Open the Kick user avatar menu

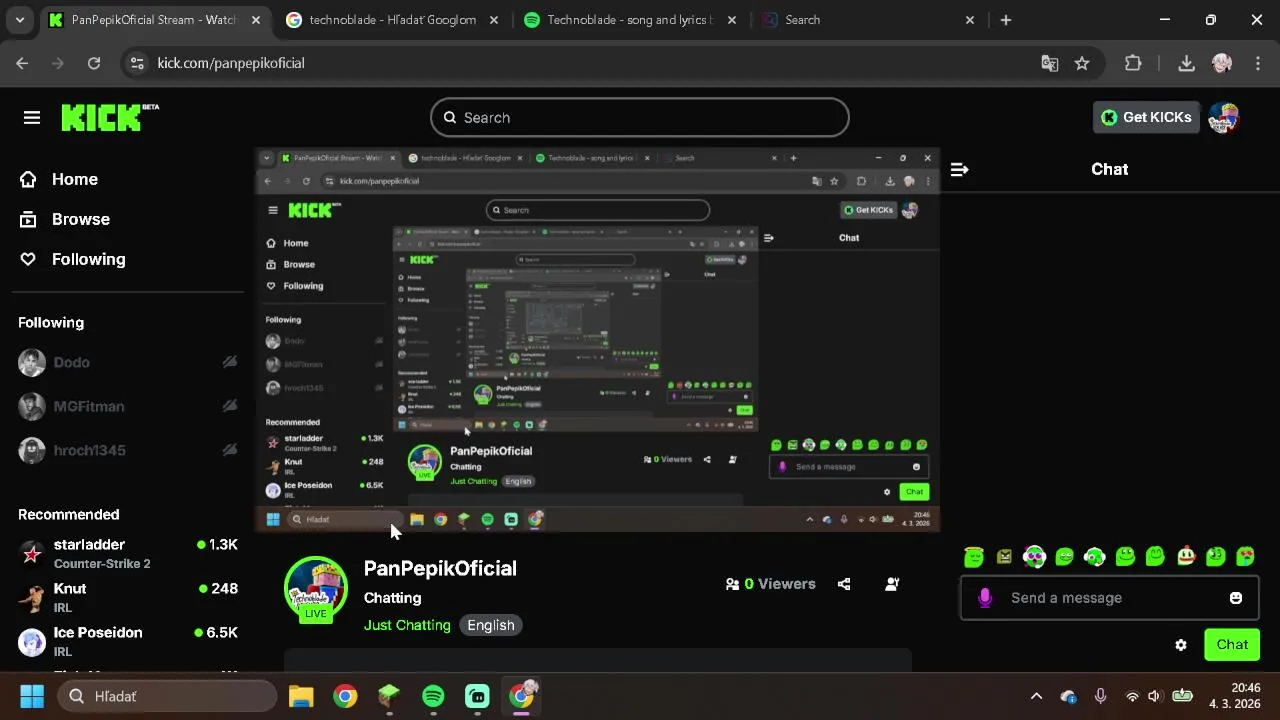click(1223, 117)
